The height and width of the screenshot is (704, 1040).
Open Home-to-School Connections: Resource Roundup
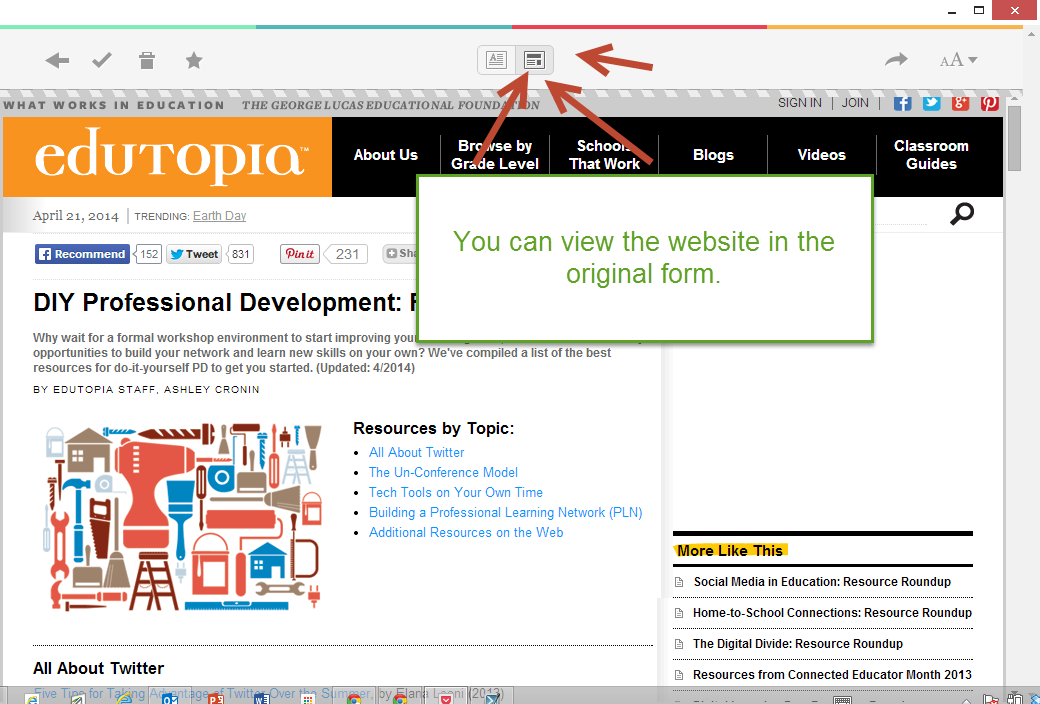click(832, 613)
